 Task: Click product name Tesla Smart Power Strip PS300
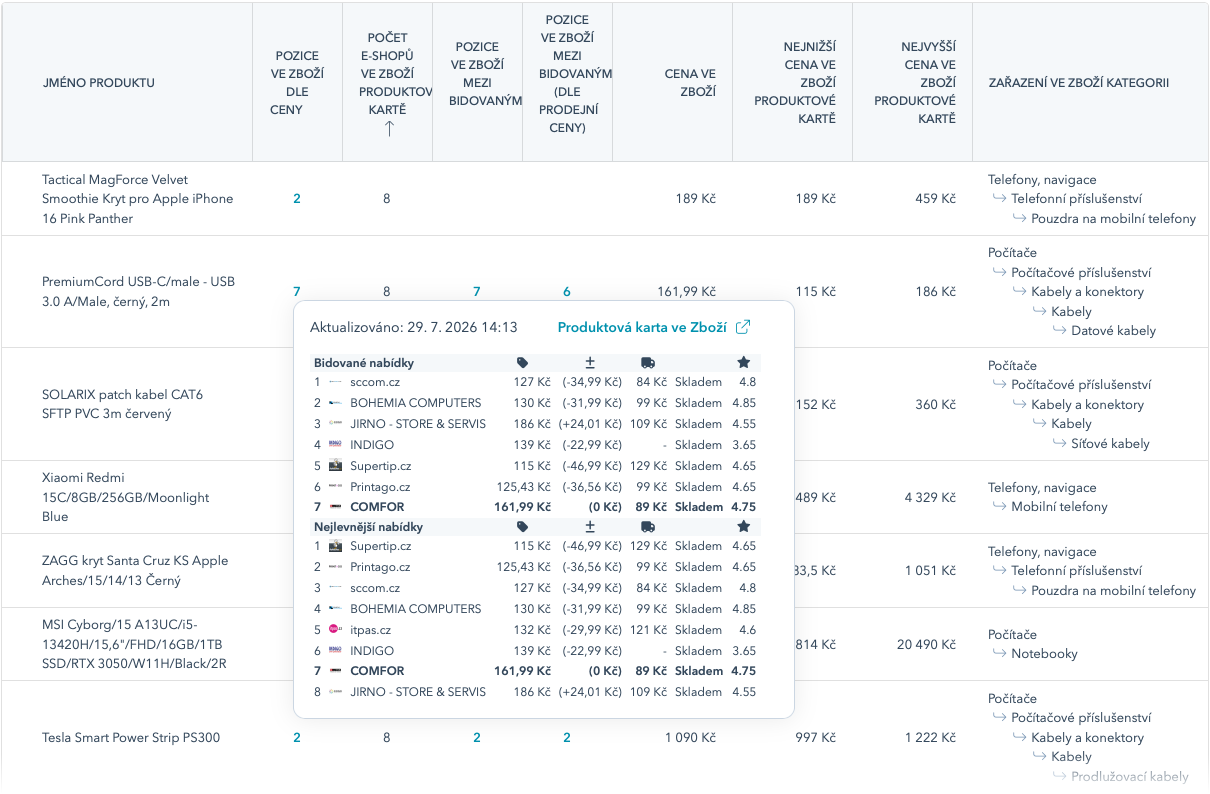click(131, 738)
